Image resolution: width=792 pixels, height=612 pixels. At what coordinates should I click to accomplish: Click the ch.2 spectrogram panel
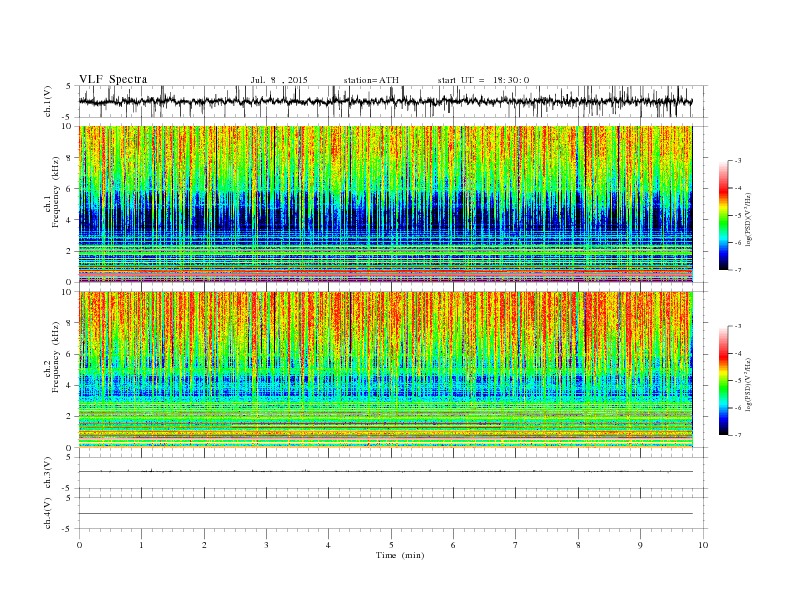point(386,369)
